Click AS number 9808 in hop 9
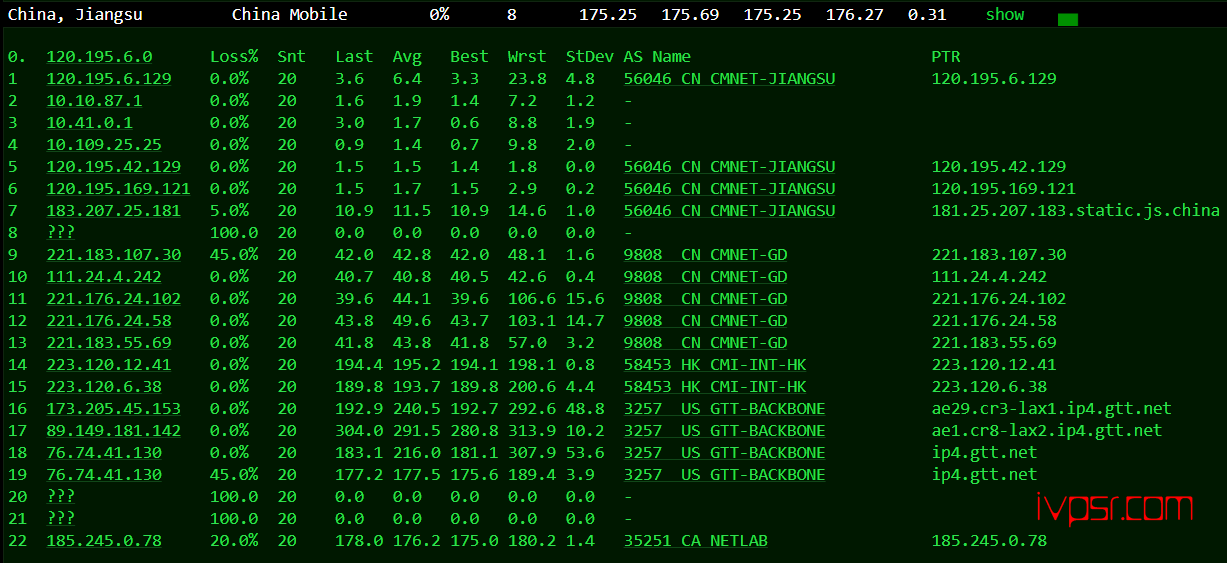1227x563 pixels. click(x=643, y=255)
